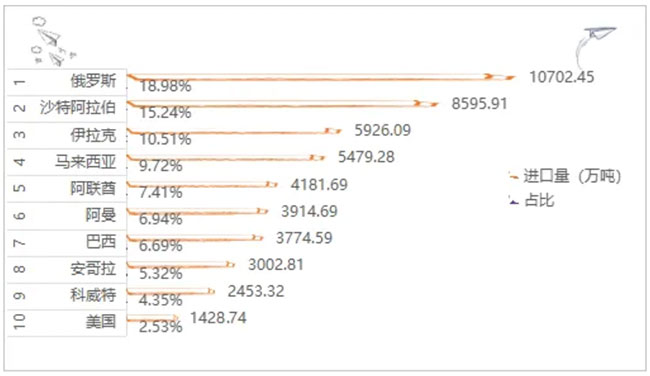Select the 进口量 (万吨) legend label

coord(572,176)
